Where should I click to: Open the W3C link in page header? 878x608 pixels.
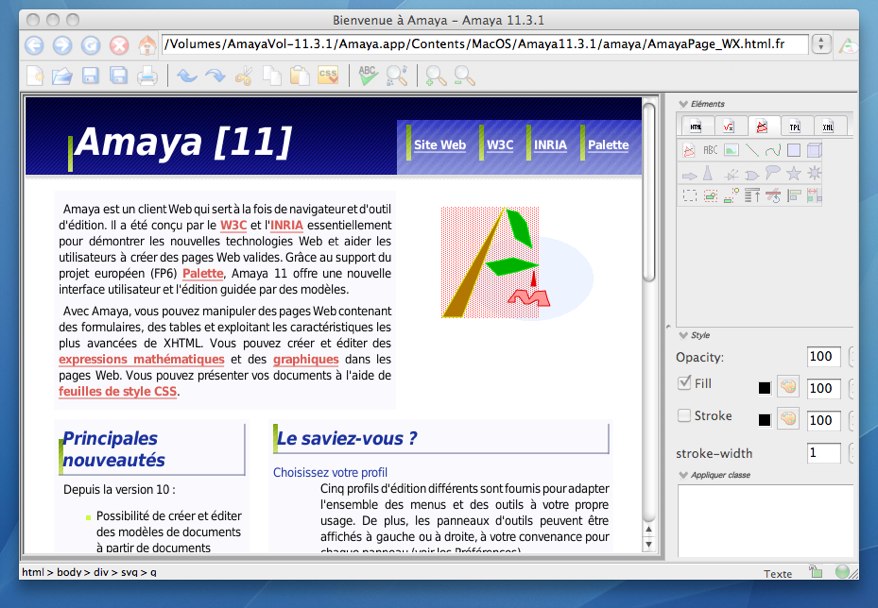[500, 145]
